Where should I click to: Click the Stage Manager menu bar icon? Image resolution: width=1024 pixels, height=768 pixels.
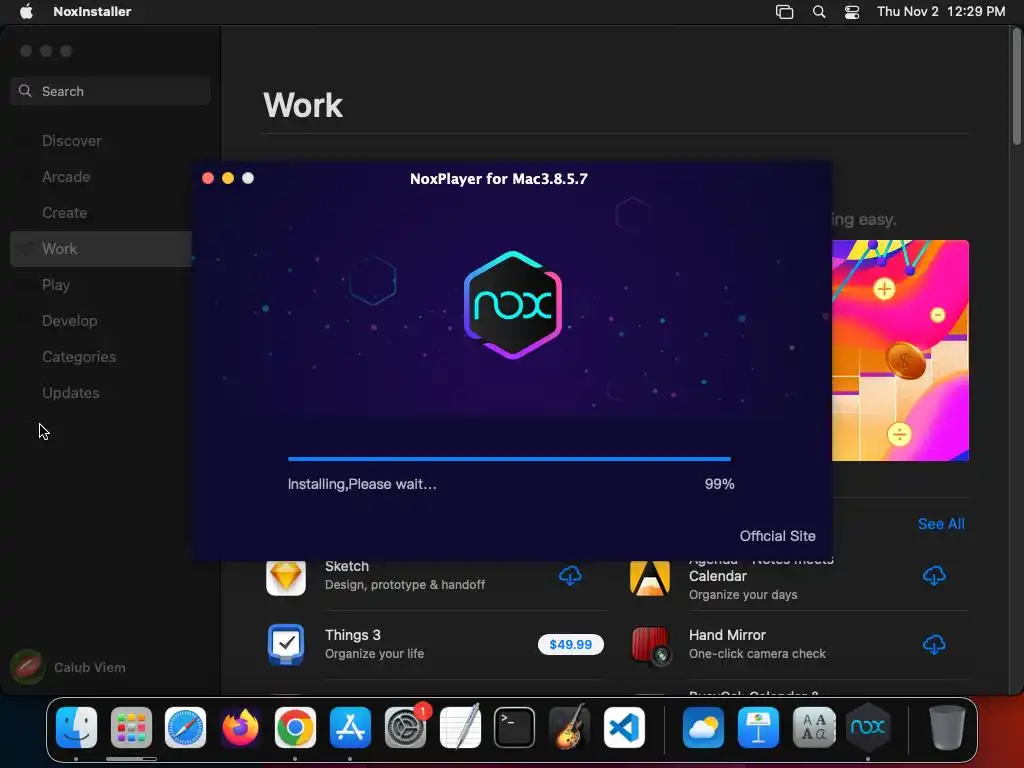pos(784,12)
